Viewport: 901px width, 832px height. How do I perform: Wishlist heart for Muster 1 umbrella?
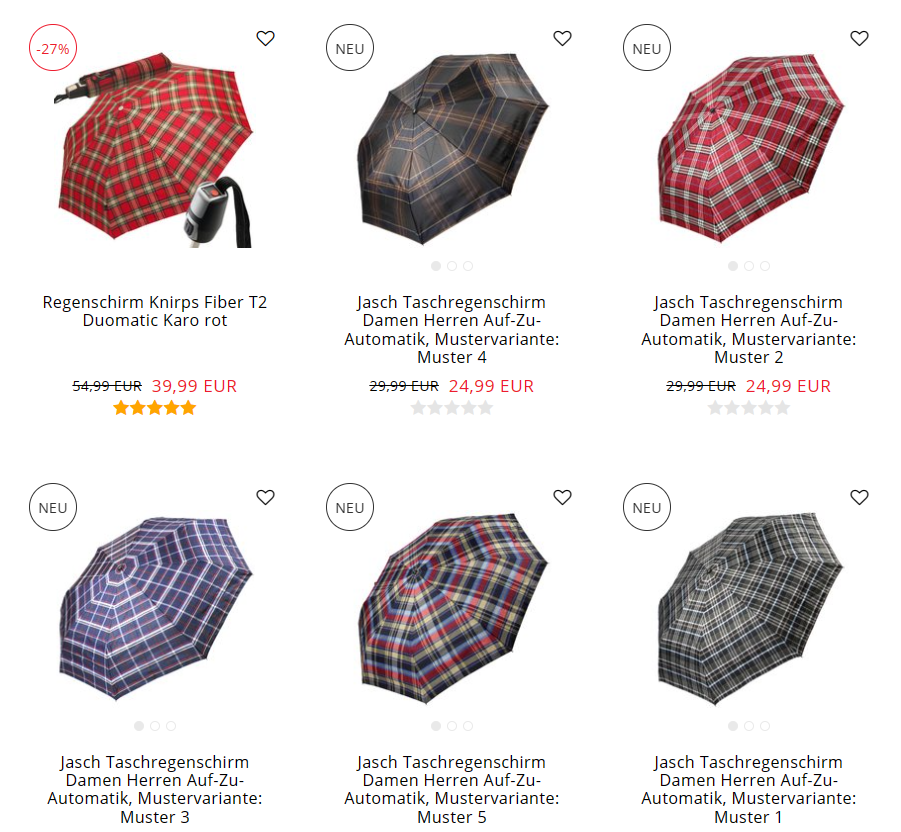(x=860, y=497)
